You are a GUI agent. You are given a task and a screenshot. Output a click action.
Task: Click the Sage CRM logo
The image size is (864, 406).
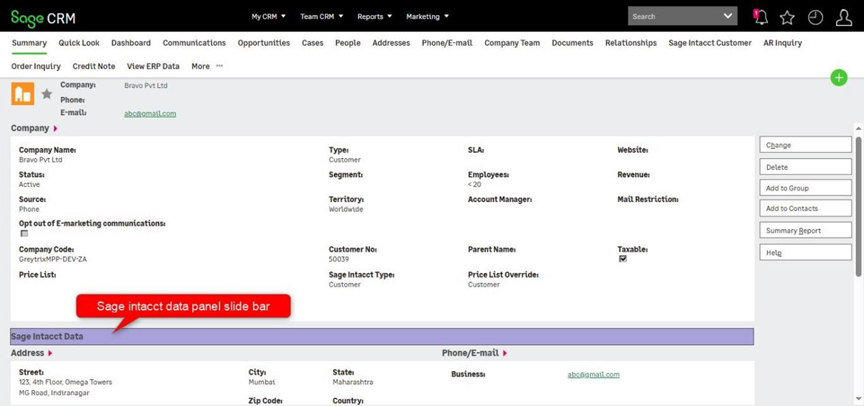43,18
